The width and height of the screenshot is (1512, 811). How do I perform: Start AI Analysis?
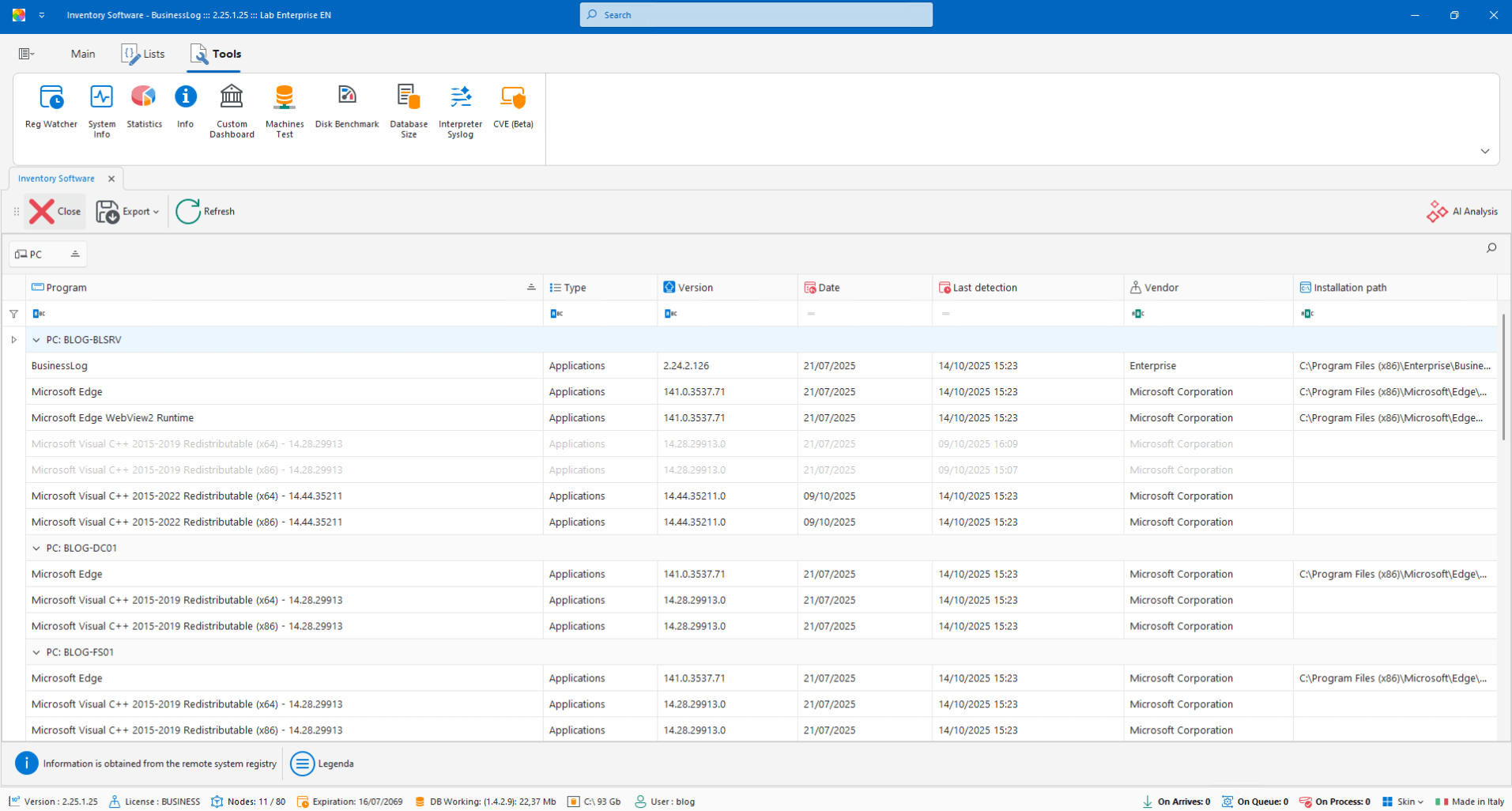tap(1462, 211)
